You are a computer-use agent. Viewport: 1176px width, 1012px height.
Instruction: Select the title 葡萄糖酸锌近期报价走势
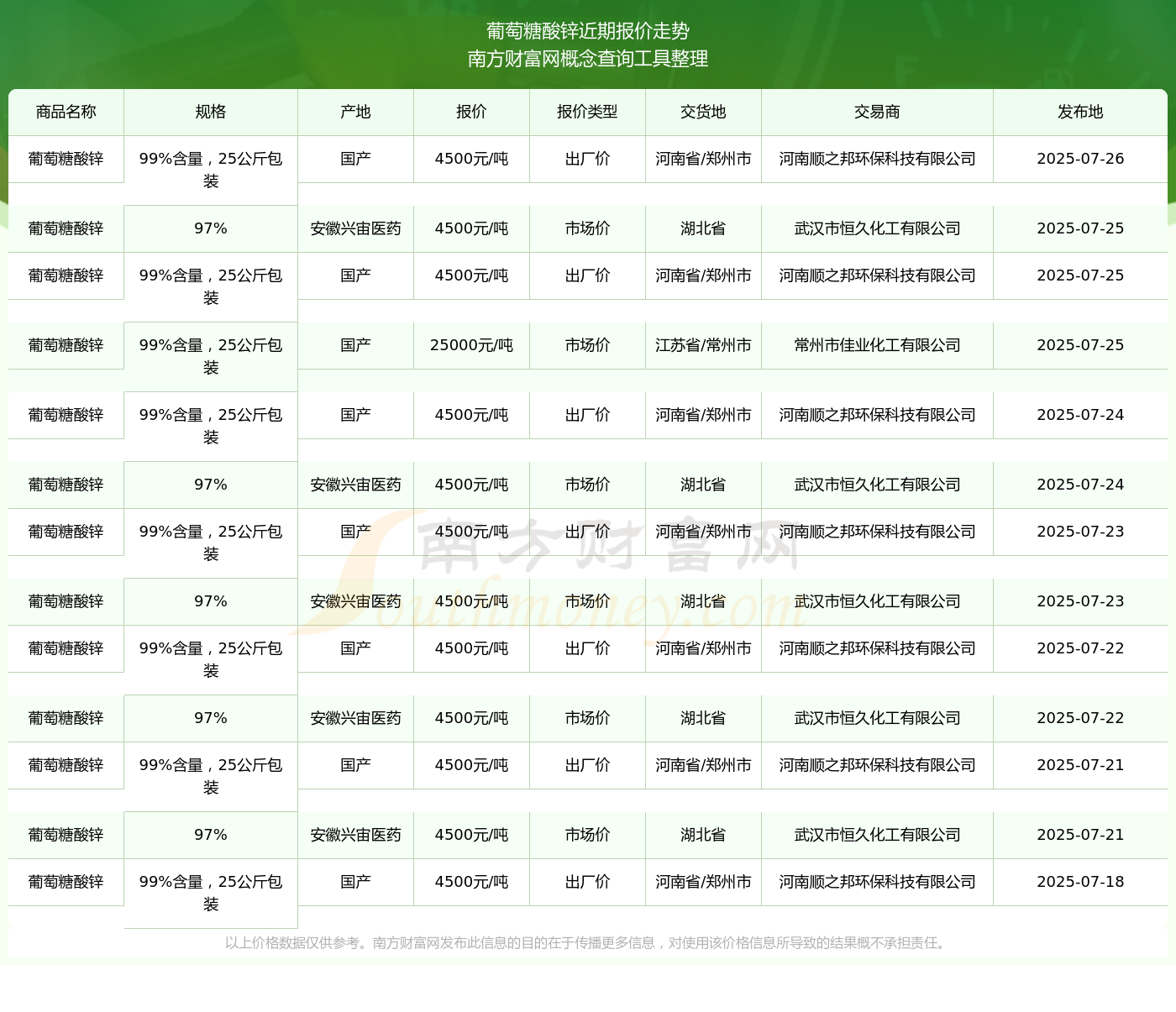588,31
